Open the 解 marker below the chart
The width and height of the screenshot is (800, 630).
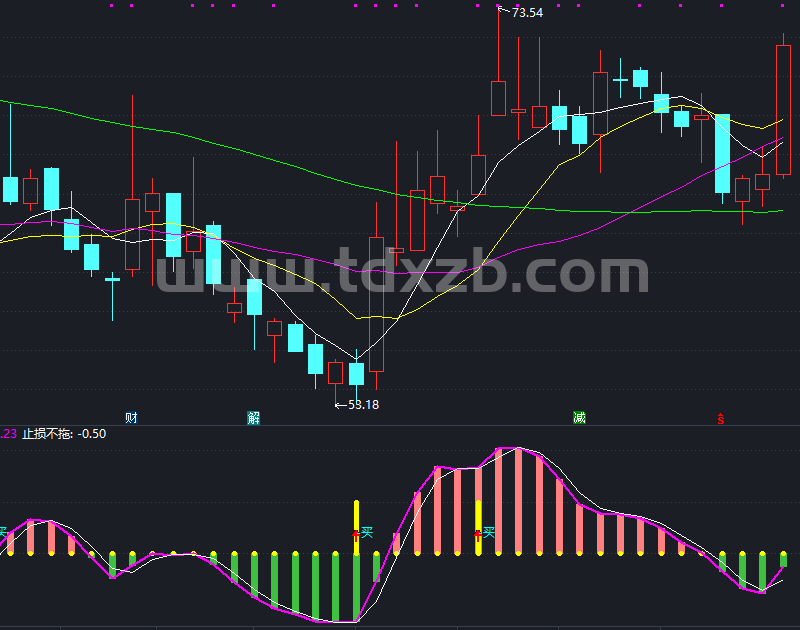254,418
